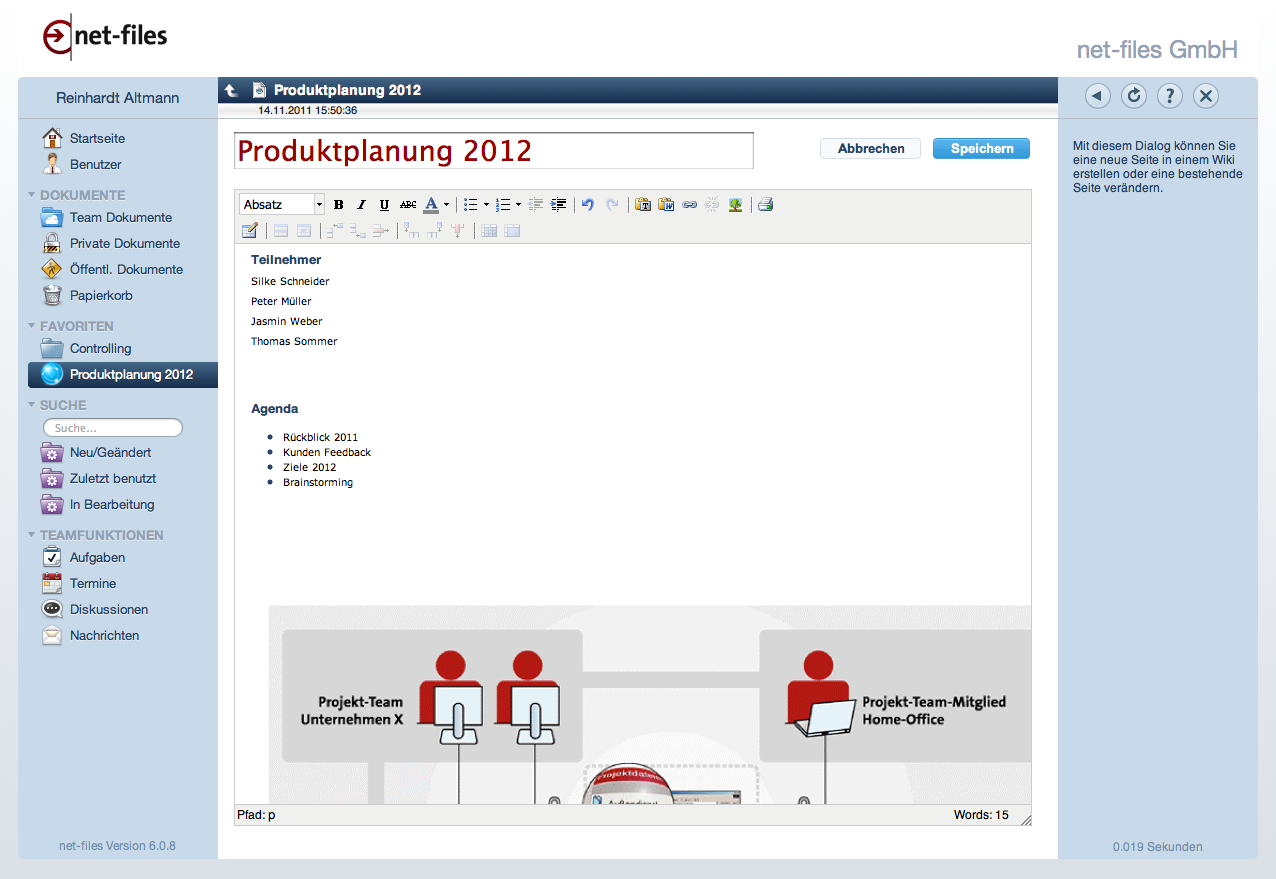This screenshot has height=879, width=1276.
Task: Open Team Dokumente in sidebar
Action: click(120, 218)
